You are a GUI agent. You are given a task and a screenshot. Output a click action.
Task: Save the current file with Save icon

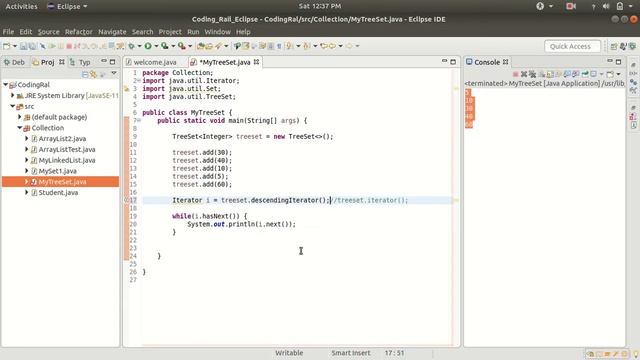pyautogui.click(x=23, y=46)
